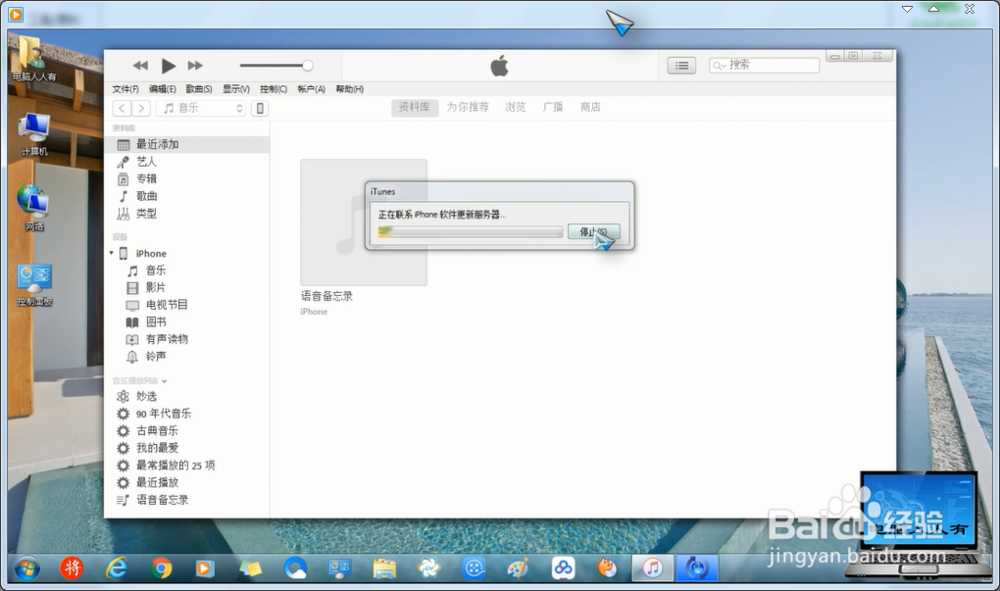Image resolution: width=1000 pixels, height=591 pixels.
Task: Switch to the 商店 tab
Action: point(590,107)
